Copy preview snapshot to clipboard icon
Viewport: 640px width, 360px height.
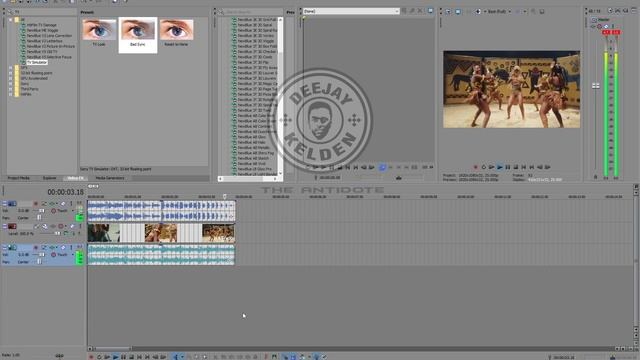click(x=533, y=11)
